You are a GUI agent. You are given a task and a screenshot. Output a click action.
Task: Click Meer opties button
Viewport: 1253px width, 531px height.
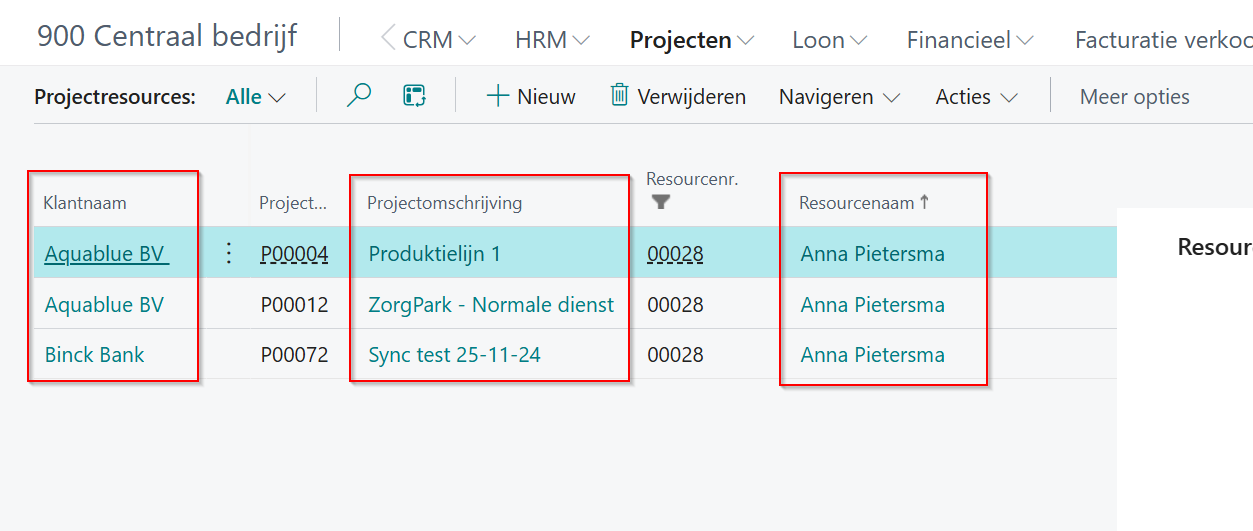point(1134,97)
